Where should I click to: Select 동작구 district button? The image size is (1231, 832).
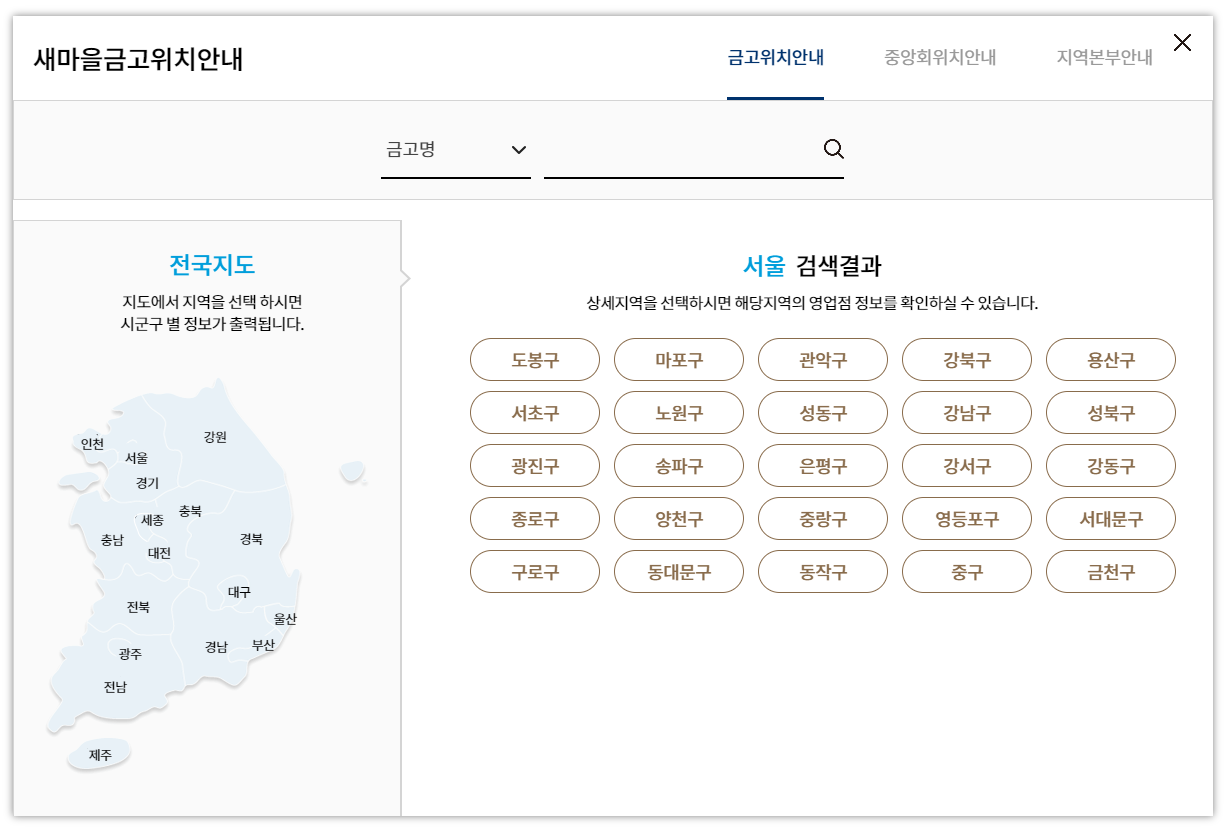(823, 572)
